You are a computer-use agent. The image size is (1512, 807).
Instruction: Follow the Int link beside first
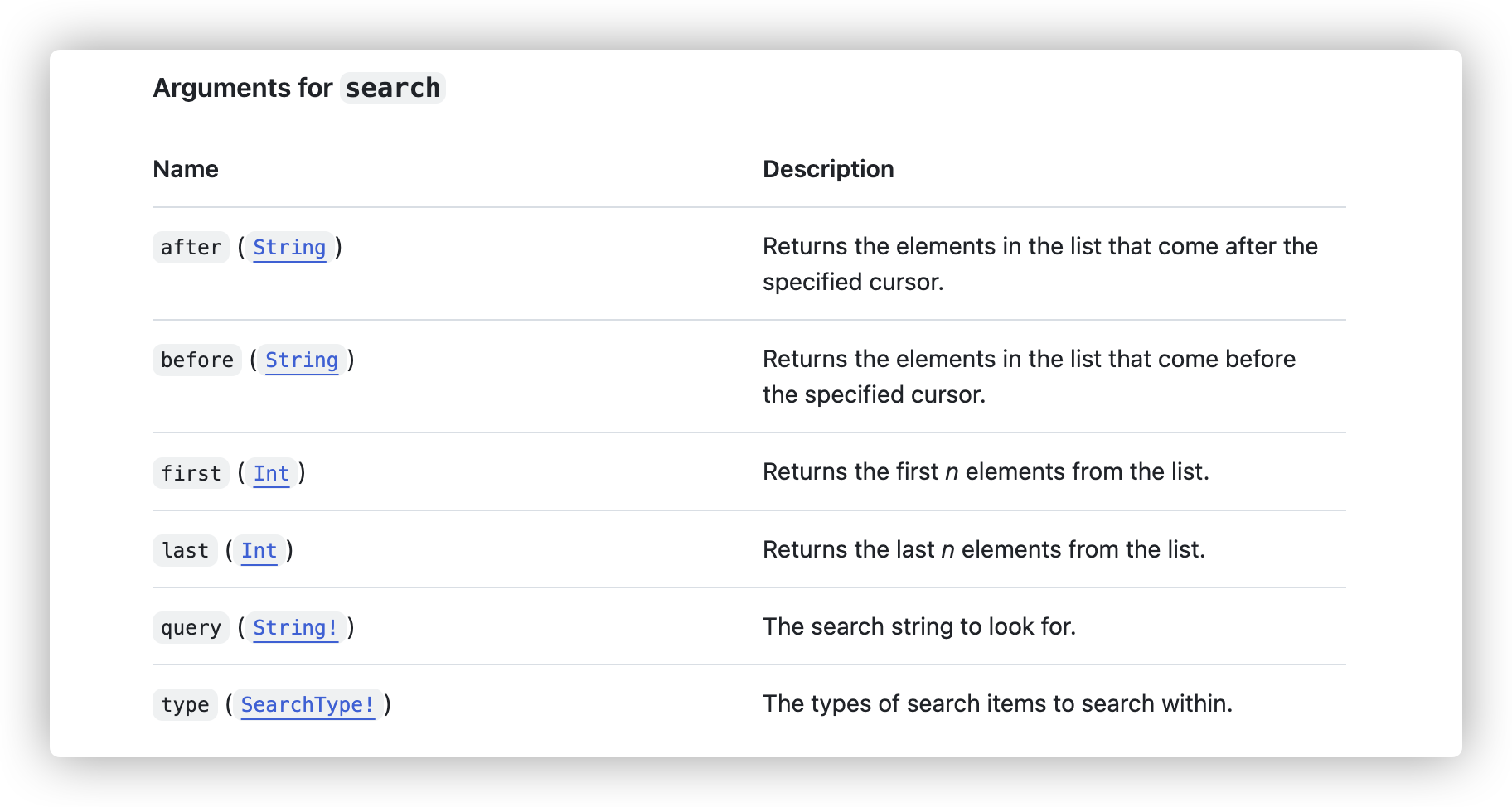point(271,473)
